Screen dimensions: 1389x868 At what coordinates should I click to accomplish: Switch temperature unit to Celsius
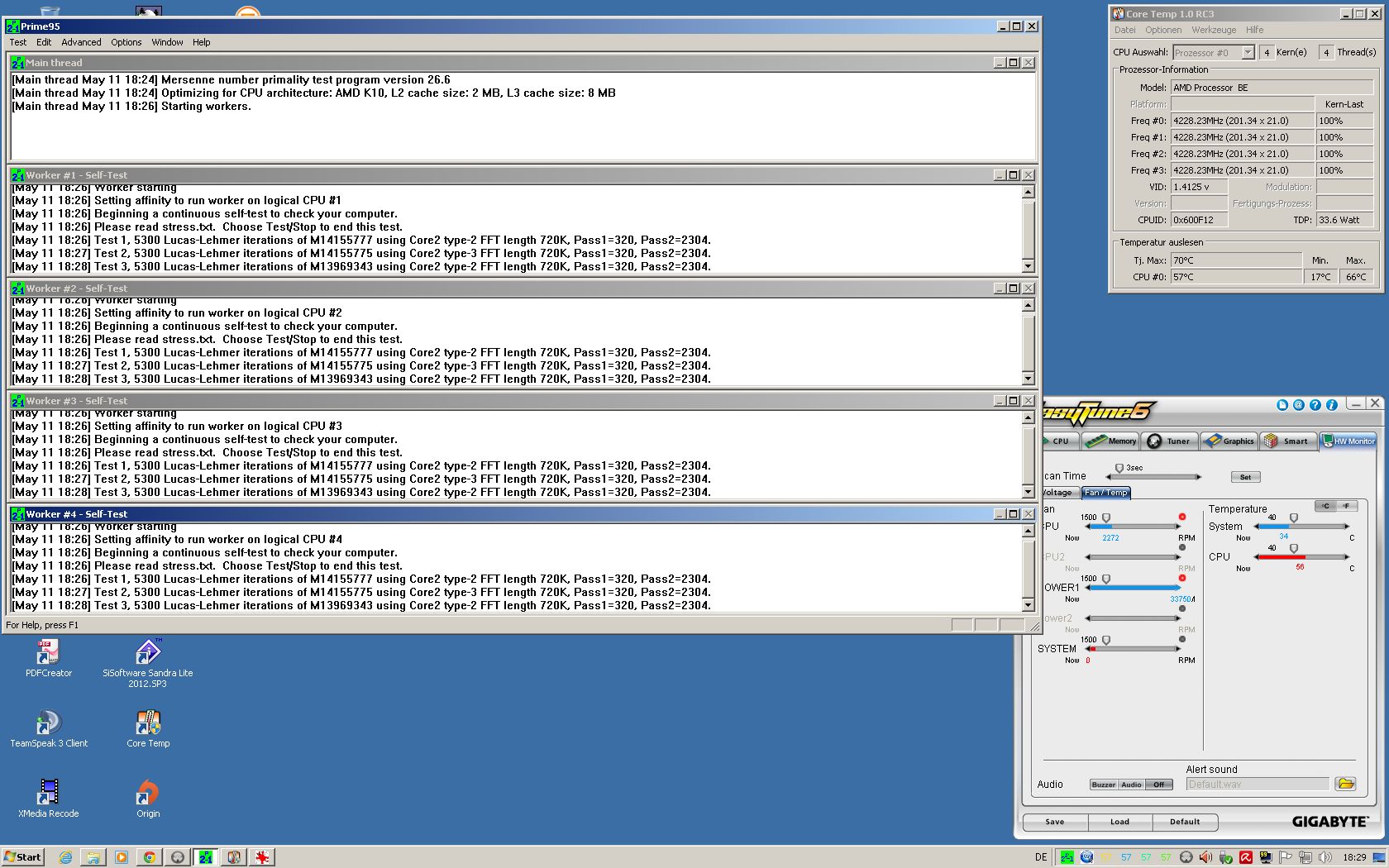coord(1325,506)
